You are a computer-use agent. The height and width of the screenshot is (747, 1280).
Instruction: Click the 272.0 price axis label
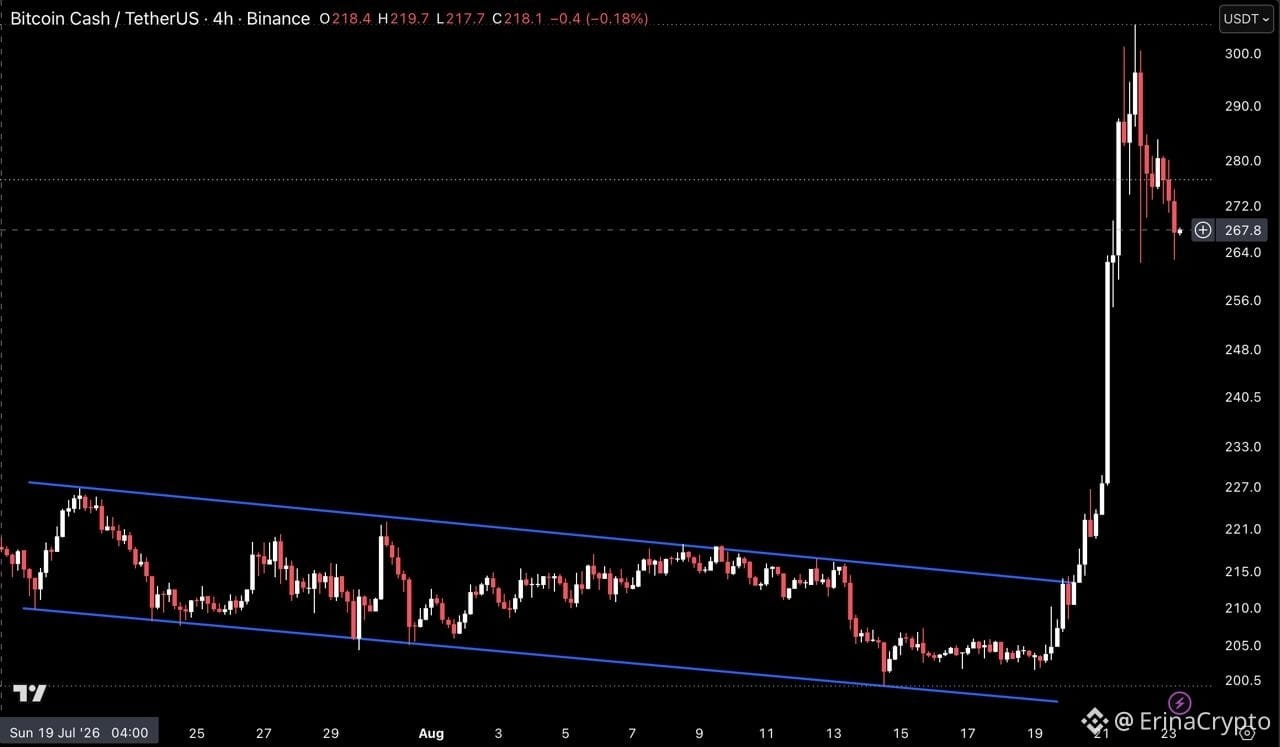click(1243, 206)
